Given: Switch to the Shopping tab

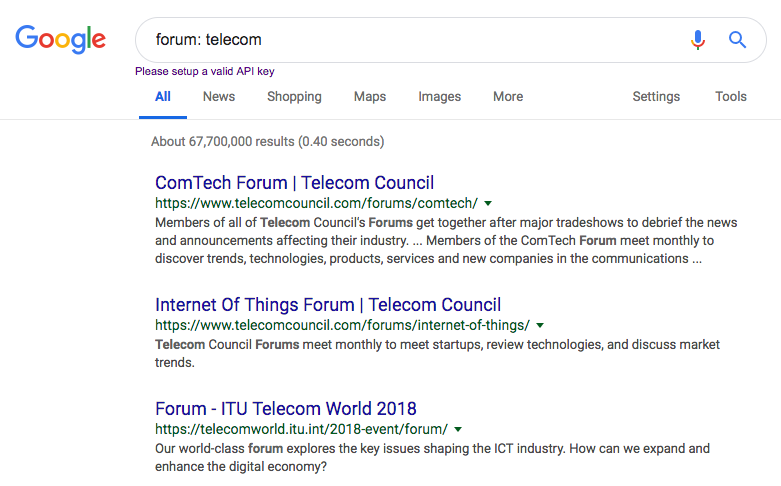Looking at the screenshot, I should tap(294, 97).
